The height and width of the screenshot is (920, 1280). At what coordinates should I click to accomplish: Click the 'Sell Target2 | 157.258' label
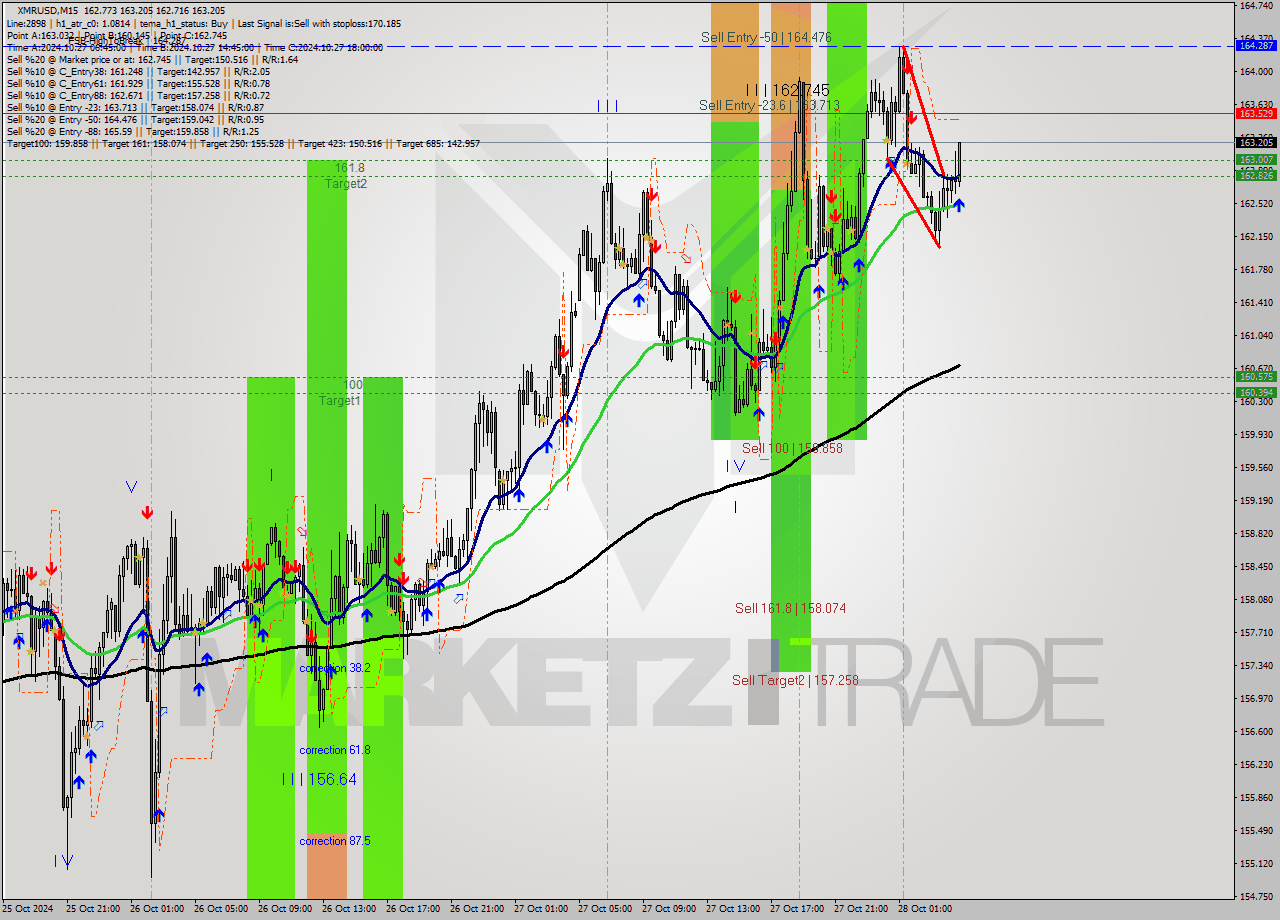tap(795, 680)
